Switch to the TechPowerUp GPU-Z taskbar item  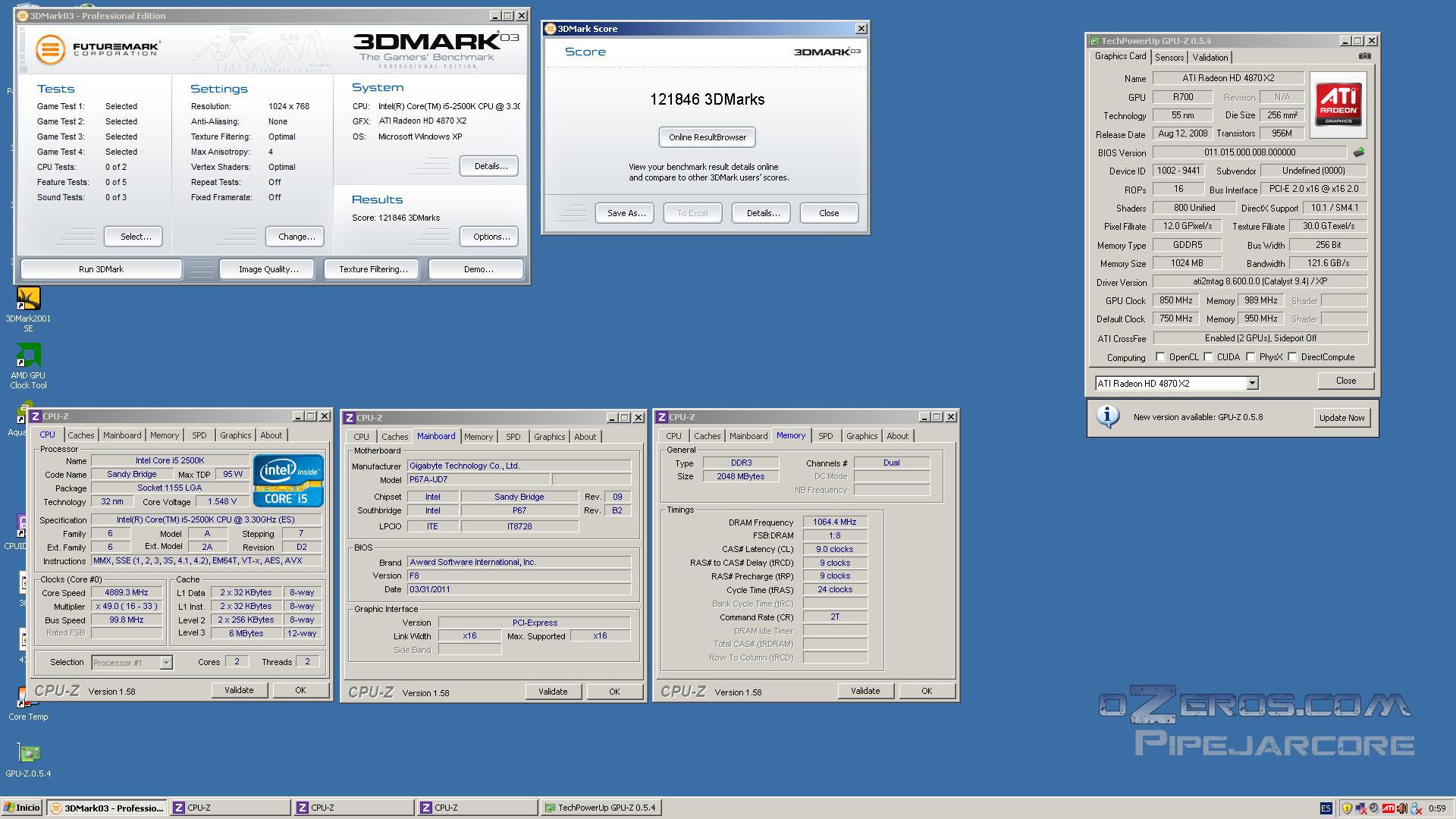tap(602, 808)
